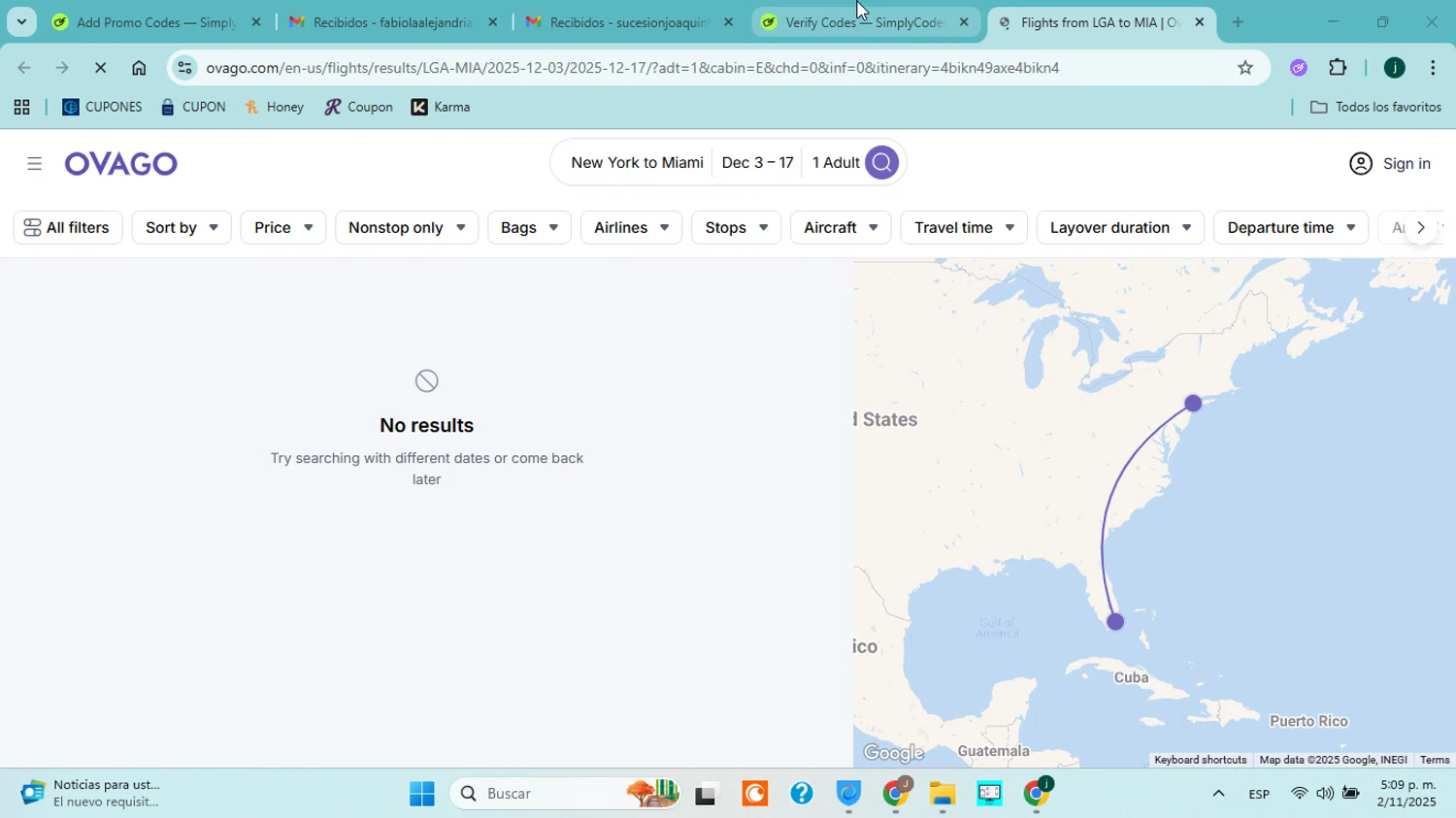Expand the Price filter dropdown
This screenshot has width=1456, height=818.
(282, 227)
